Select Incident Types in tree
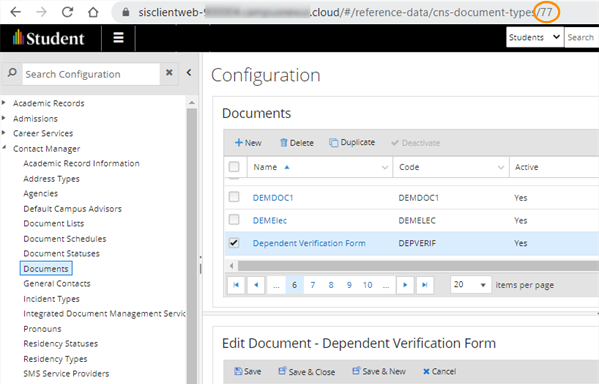 pos(52,299)
